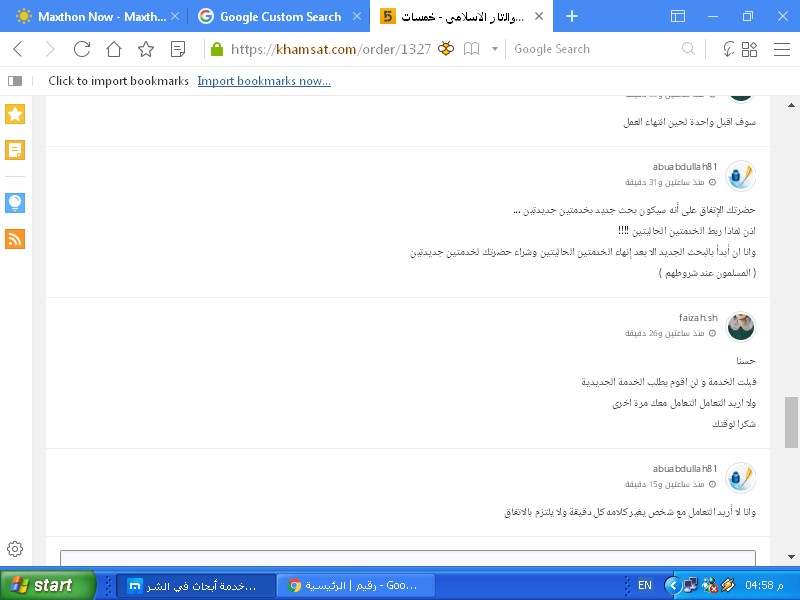Open Maxthon taskbar window button
The height and width of the screenshot is (600, 800).
(x=196, y=585)
